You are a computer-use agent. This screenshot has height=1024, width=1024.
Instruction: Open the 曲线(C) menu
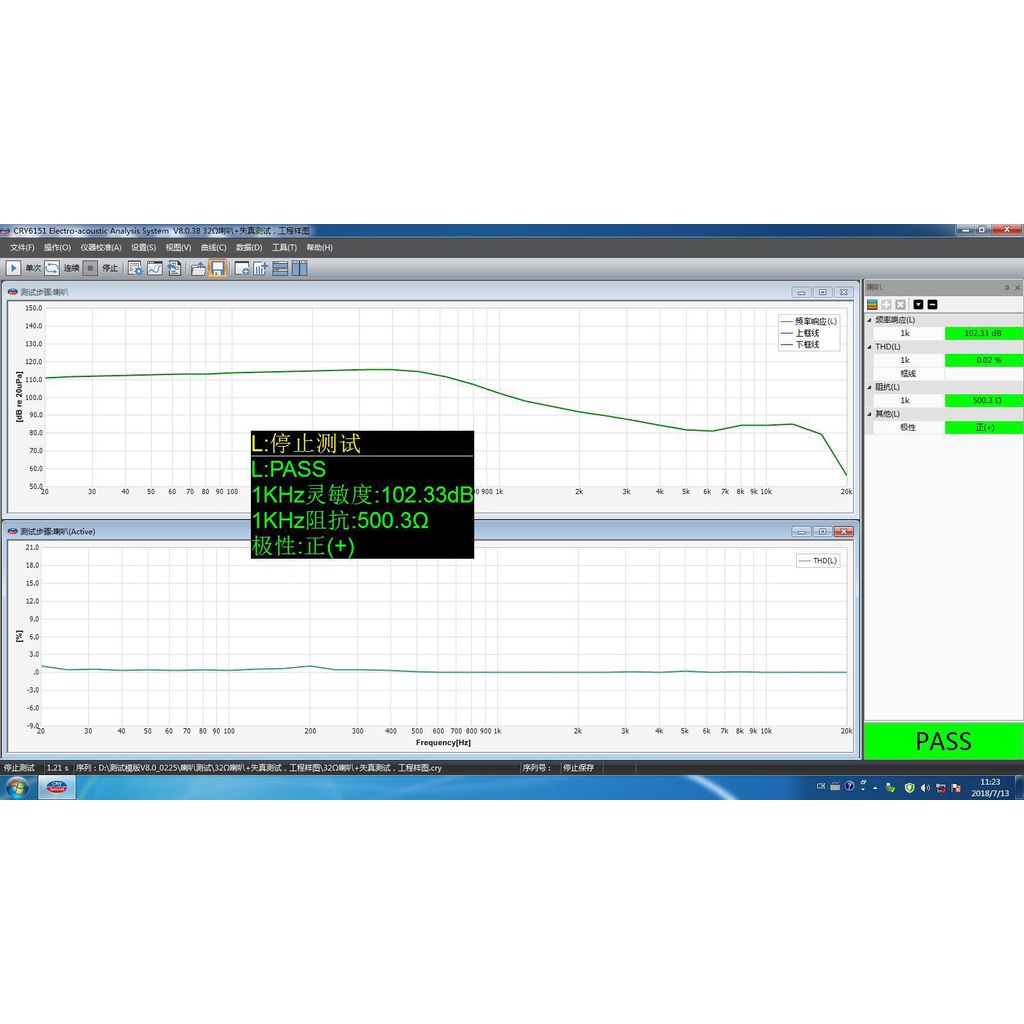click(214, 248)
